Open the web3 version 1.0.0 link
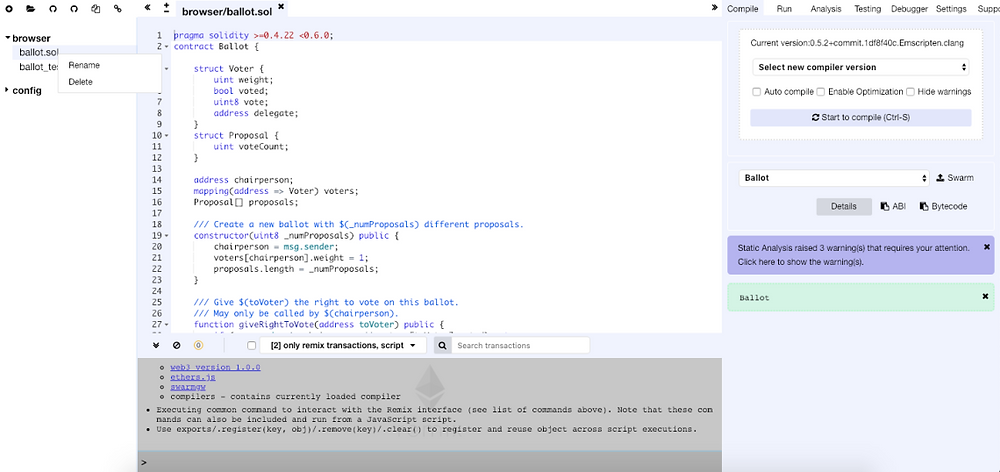This screenshot has height=472, width=1000. (215, 367)
